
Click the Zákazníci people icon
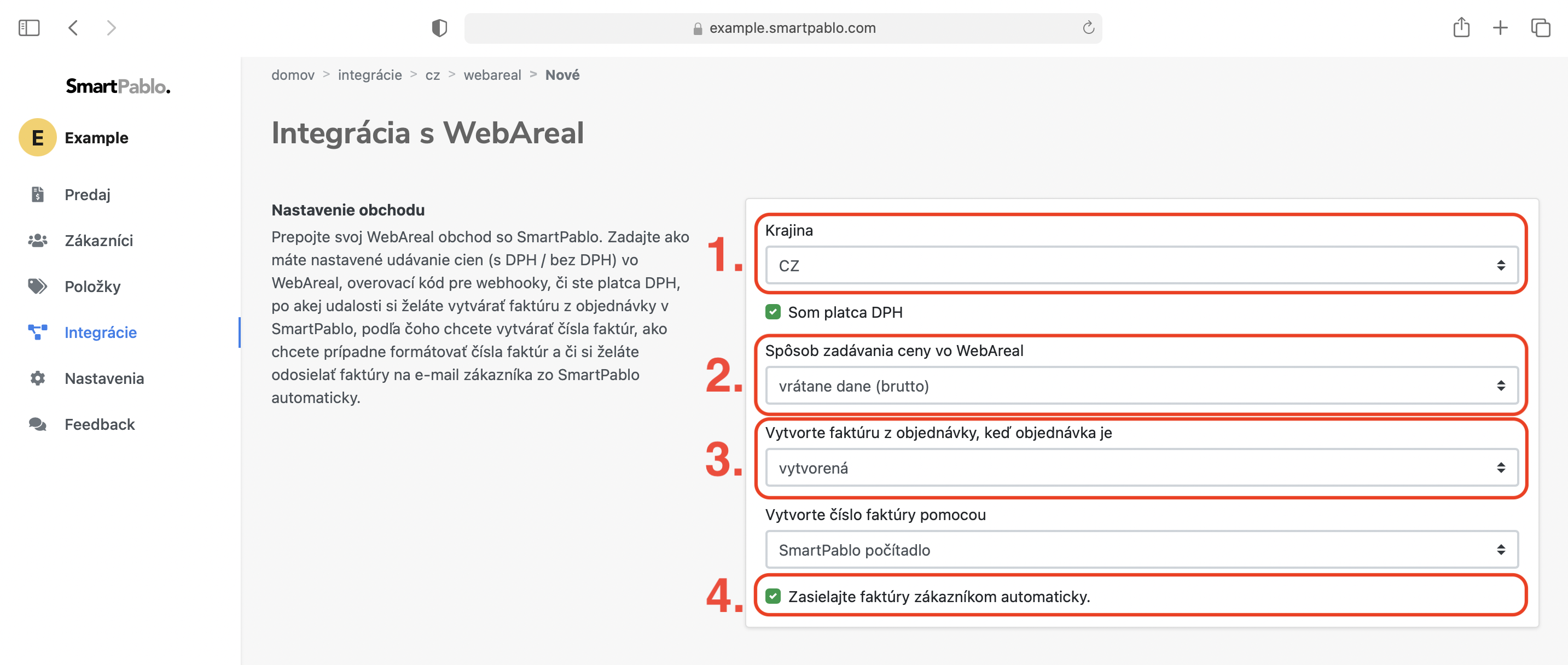click(38, 240)
